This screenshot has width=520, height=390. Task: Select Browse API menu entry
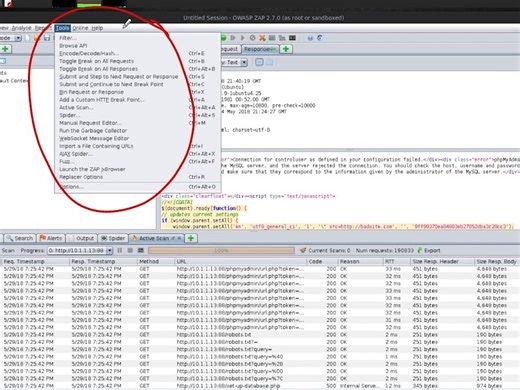click(137, 45)
